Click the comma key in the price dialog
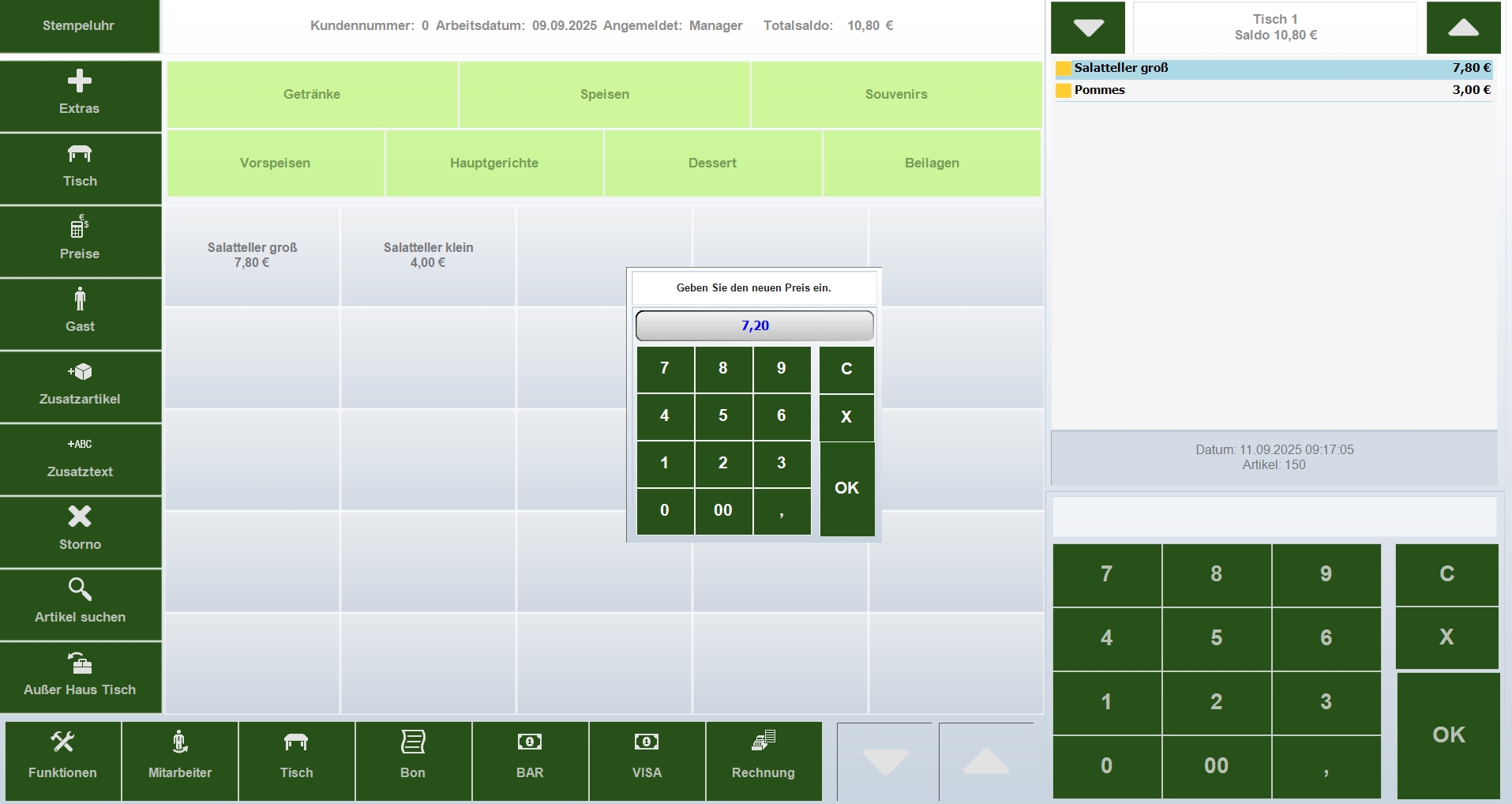1512x804 pixels. click(782, 511)
